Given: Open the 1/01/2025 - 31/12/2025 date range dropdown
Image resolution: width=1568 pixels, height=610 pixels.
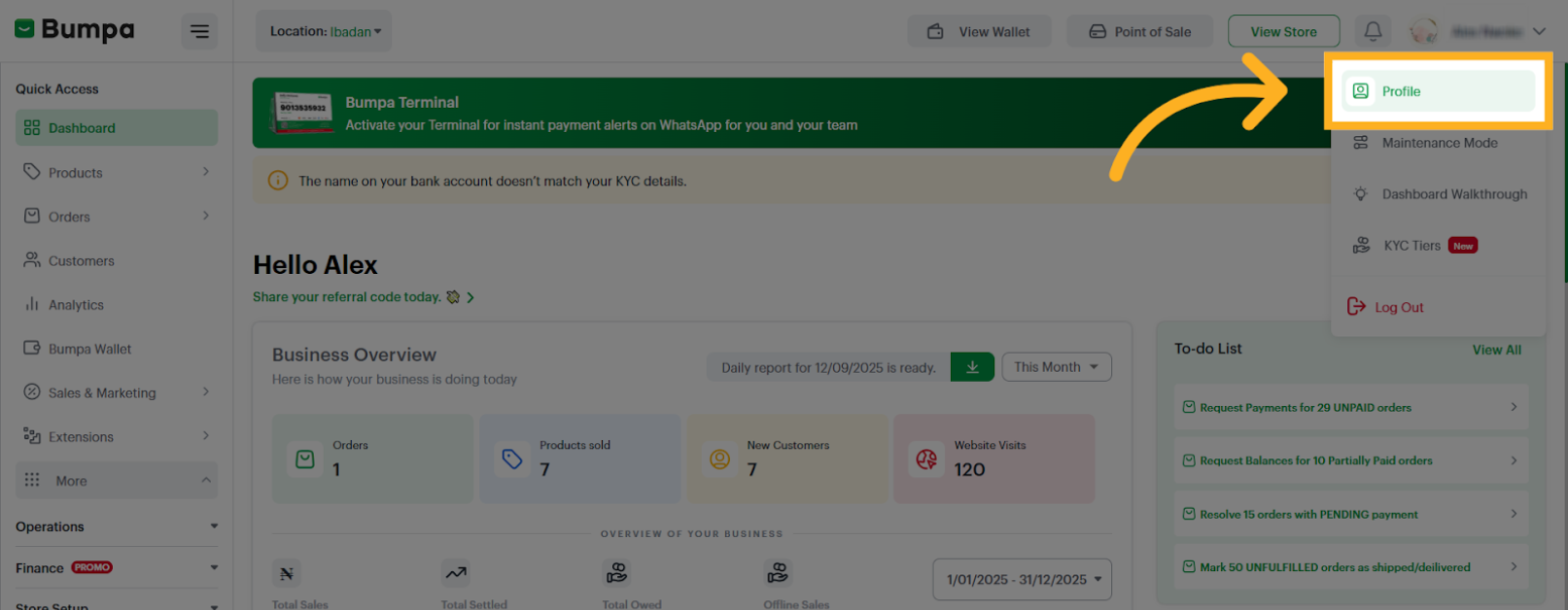Looking at the screenshot, I should [1022, 579].
